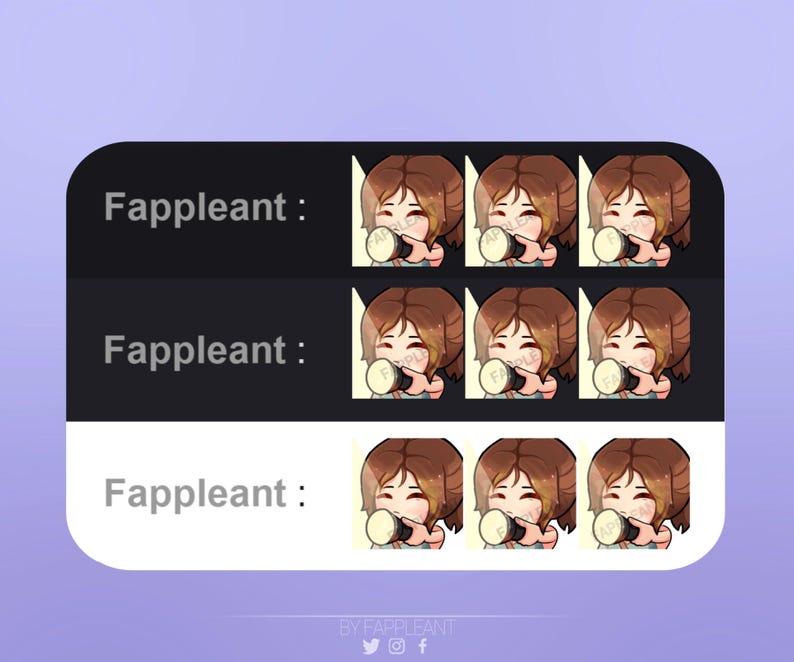794x662 pixels.
Task: Open the Instagram camera icon
Action: click(x=397, y=646)
